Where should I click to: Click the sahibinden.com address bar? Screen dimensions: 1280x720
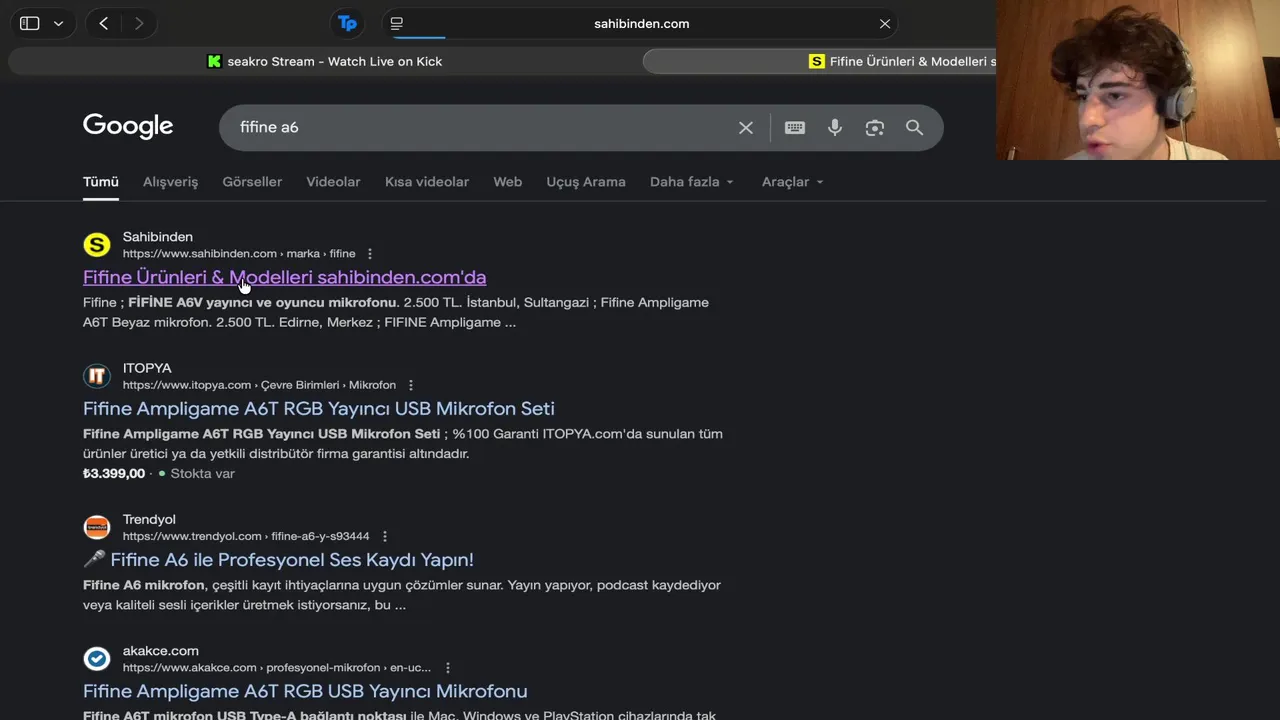click(x=641, y=23)
